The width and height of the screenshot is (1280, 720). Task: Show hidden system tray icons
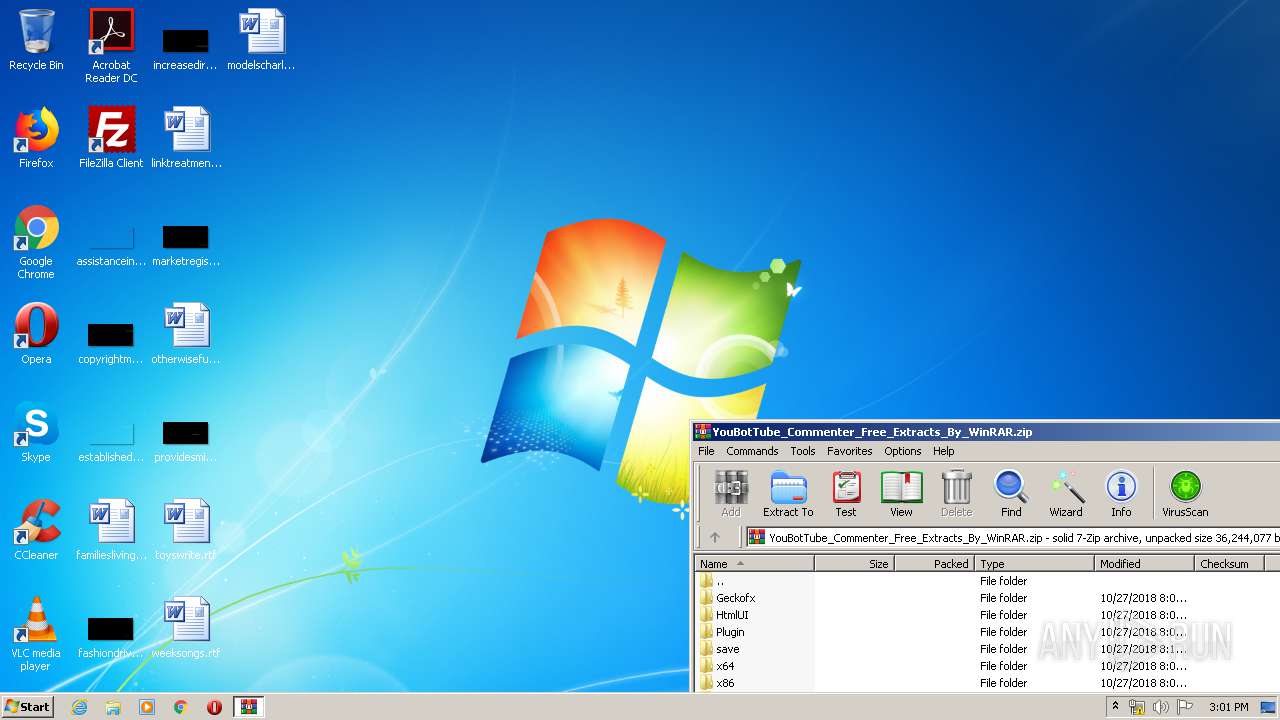pyautogui.click(x=1115, y=707)
